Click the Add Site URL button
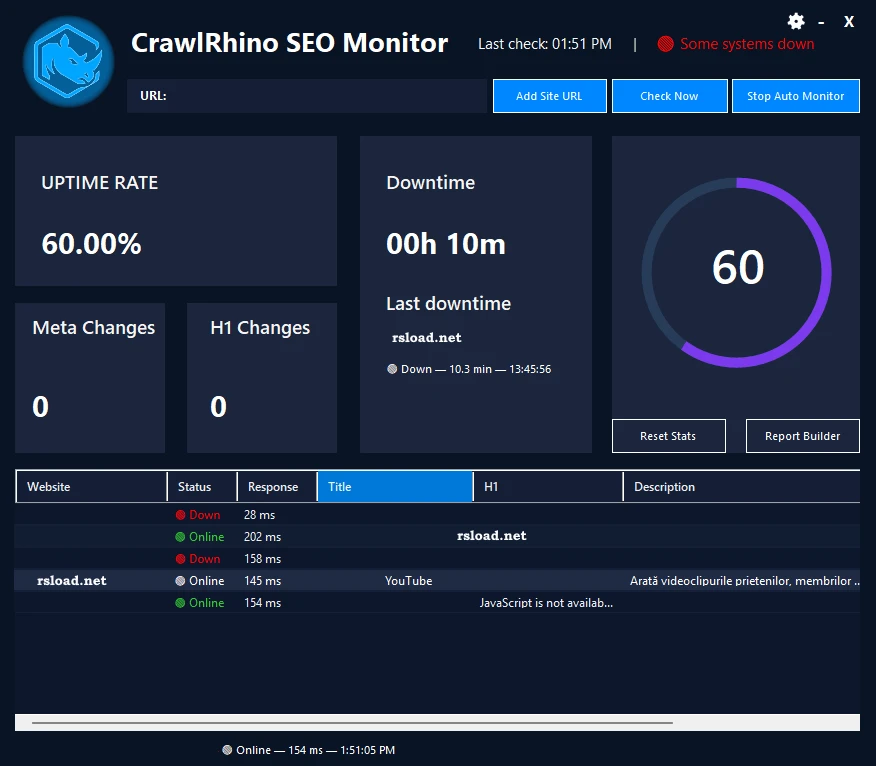The width and height of the screenshot is (876, 766). point(550,96)
